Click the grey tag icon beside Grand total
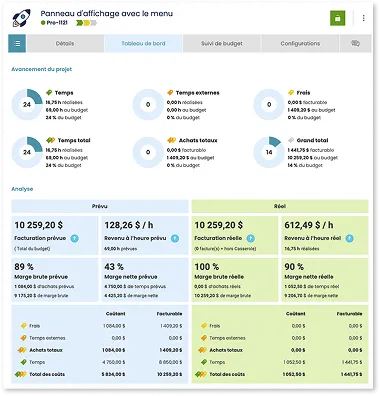Screen dimensions: 380x396 click(x=291, y=140)
